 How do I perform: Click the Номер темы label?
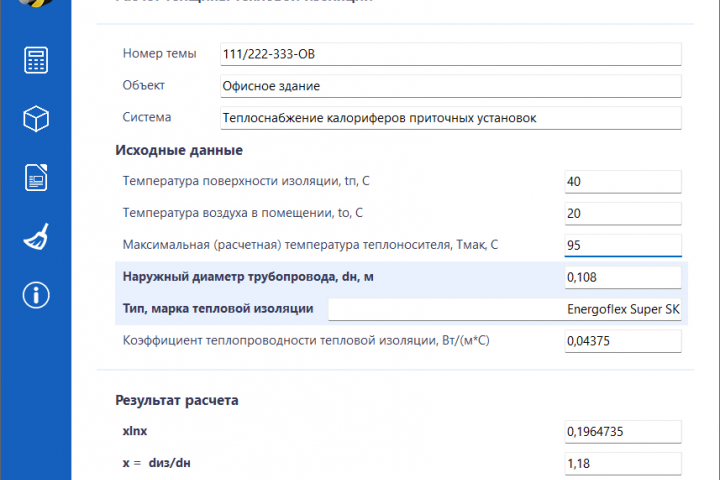pyautogui.click(x=159, y=53)
